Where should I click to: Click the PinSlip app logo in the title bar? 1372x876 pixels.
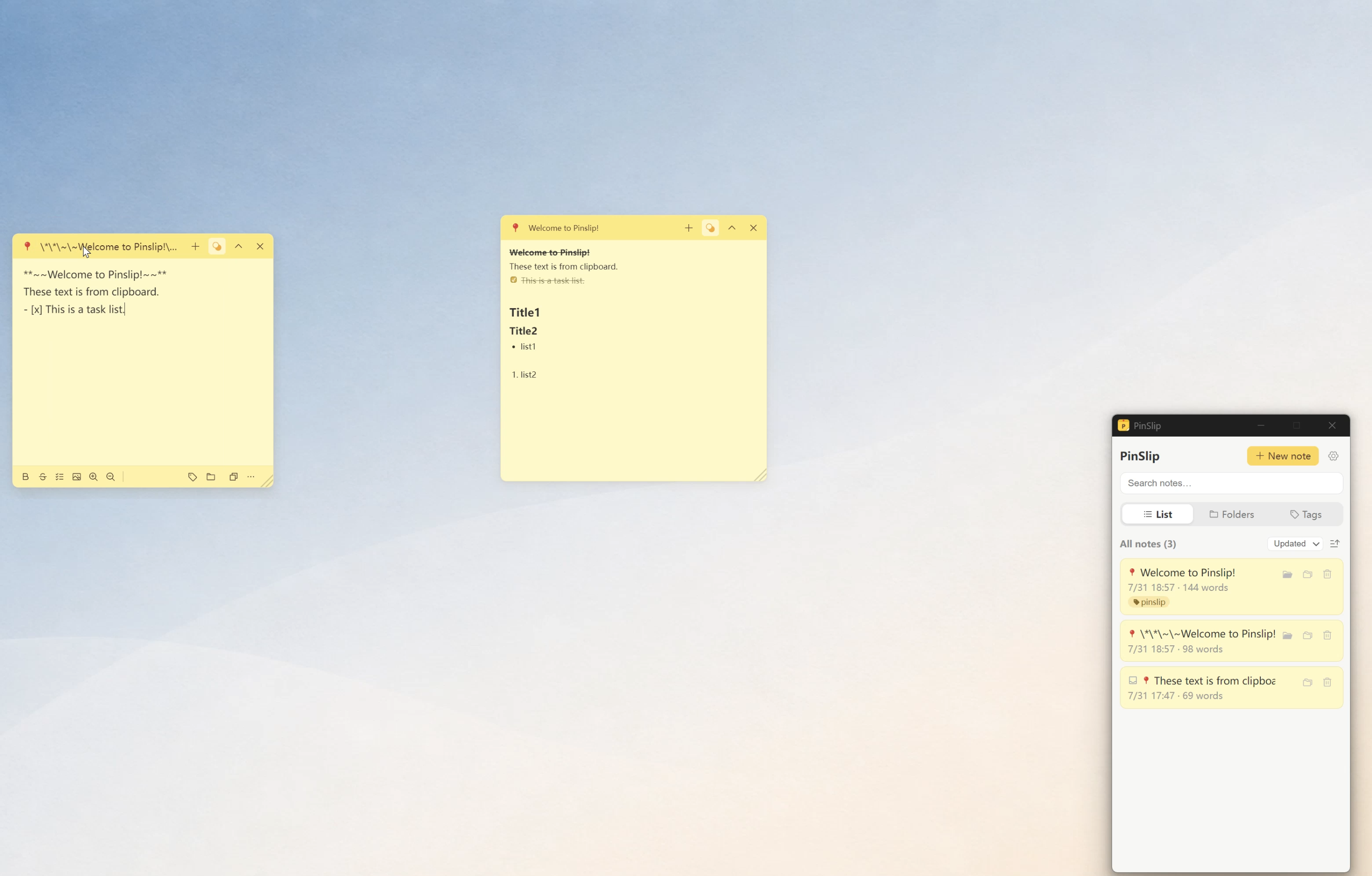click(x=1123, y=425)
